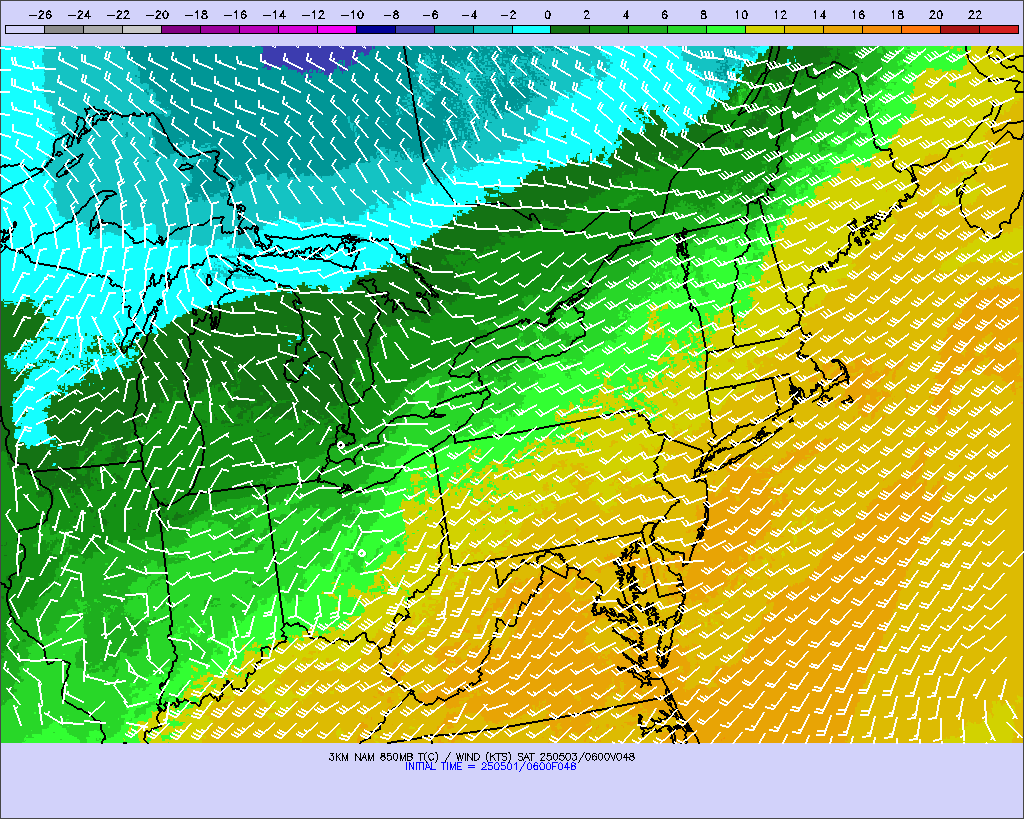Click the bright green swatch between 8 and 10
1024x819 pixels.
tap(726, 29)
